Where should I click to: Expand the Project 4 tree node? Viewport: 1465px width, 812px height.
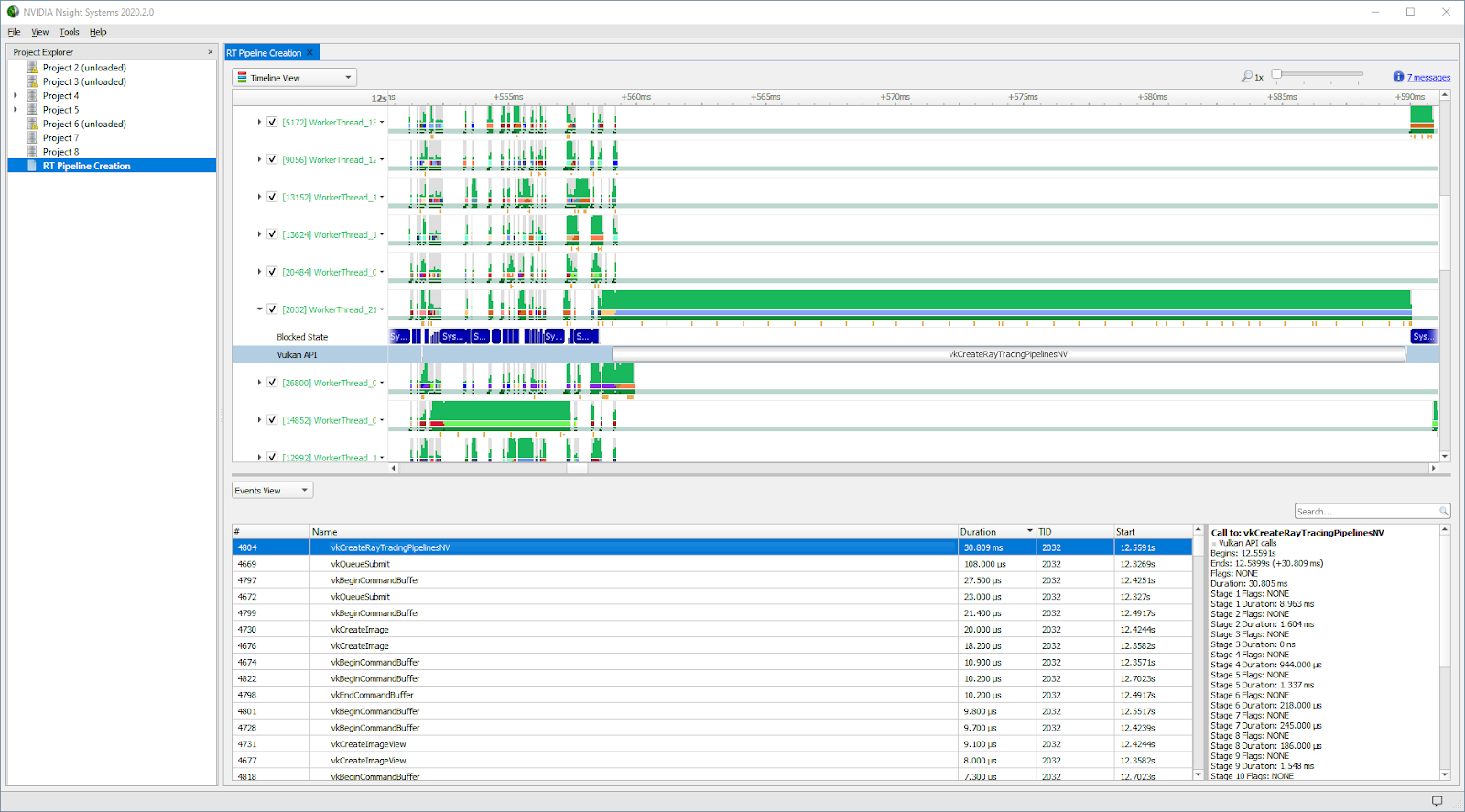coord(16,95)
